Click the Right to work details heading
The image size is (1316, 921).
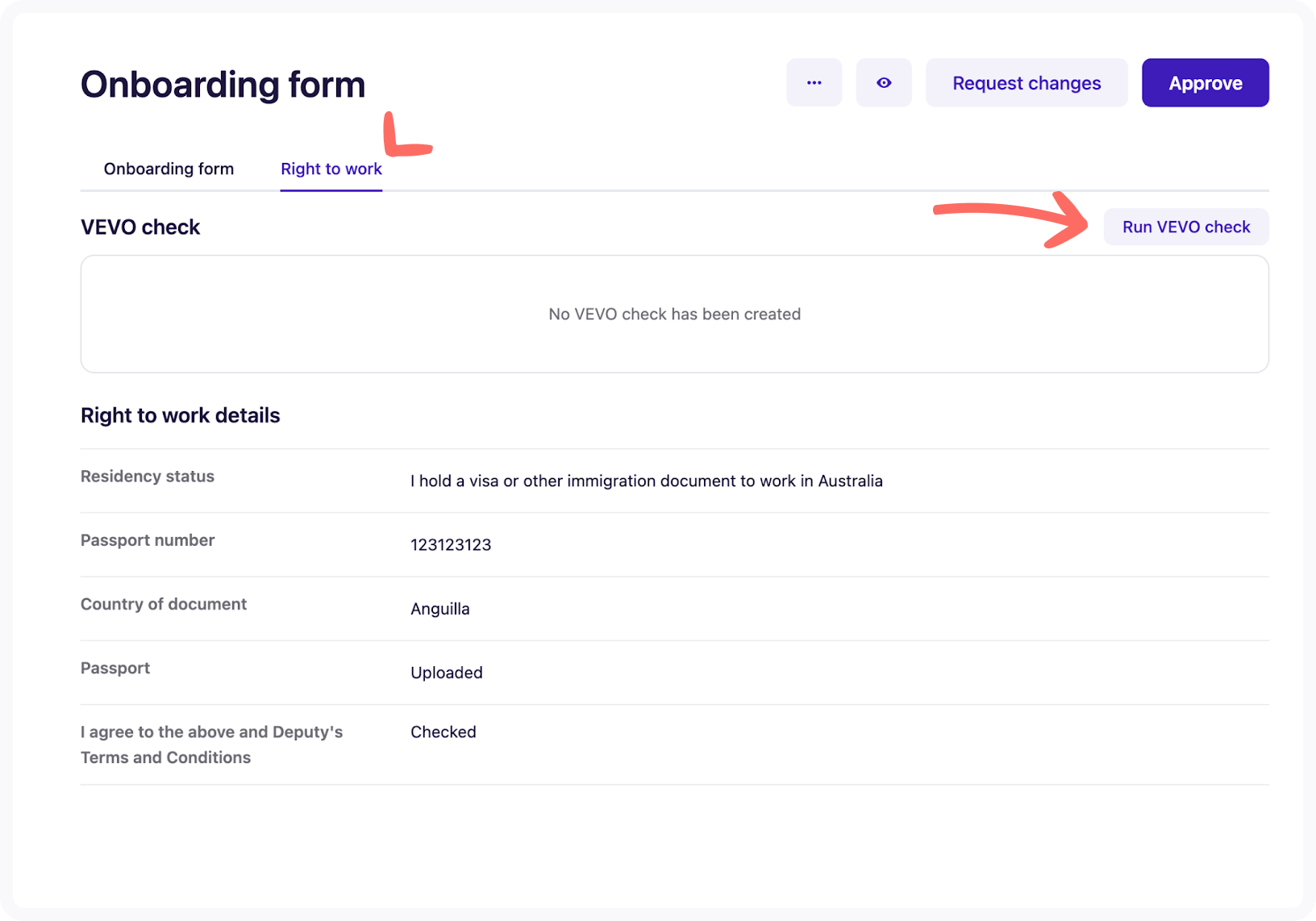[x=180, y=415]
